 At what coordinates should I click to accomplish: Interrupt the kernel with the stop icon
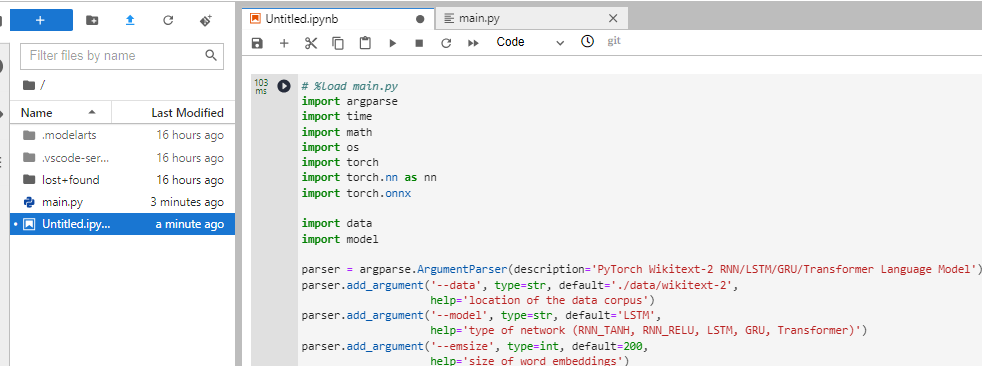click(420, 43)
